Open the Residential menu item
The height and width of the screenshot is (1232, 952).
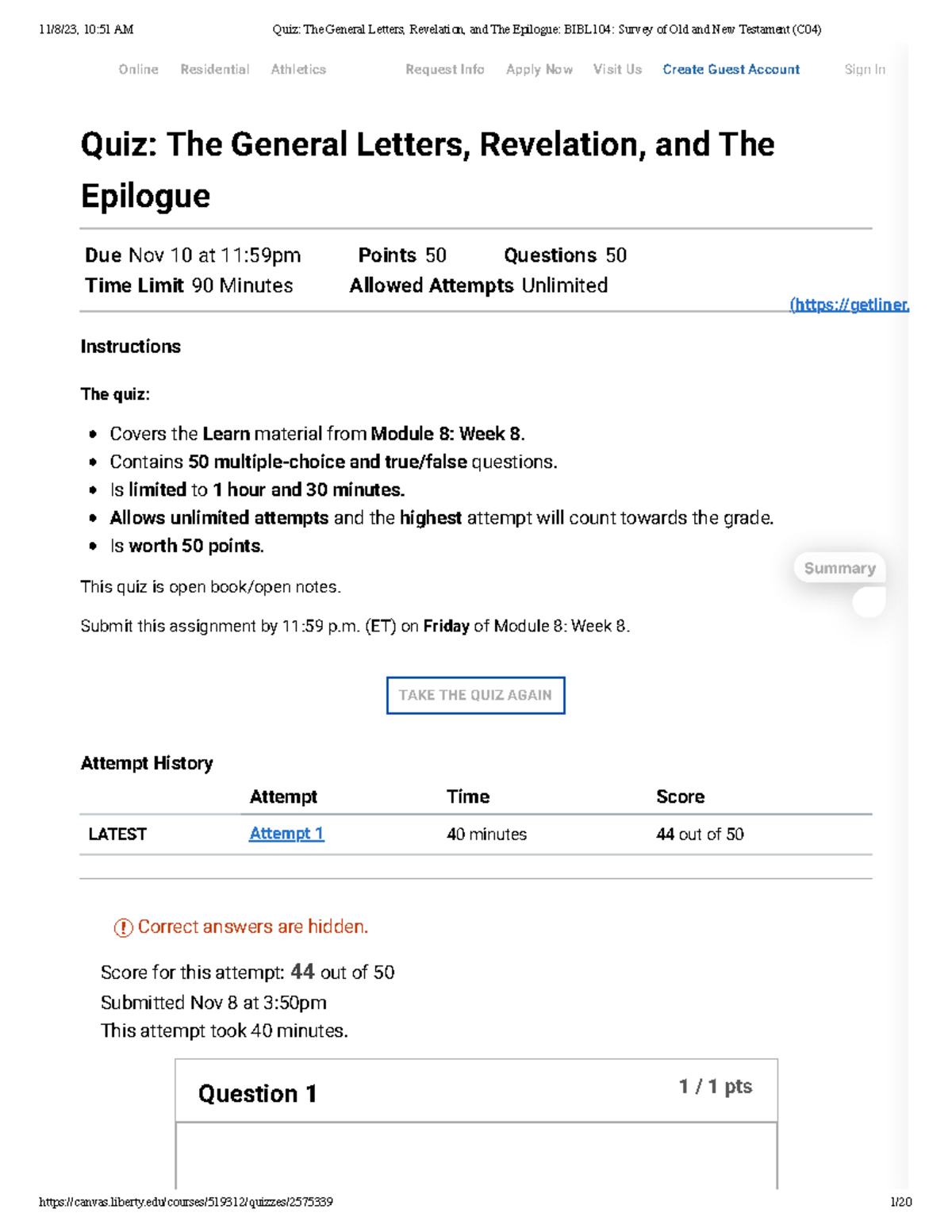[x=214, y=69]
